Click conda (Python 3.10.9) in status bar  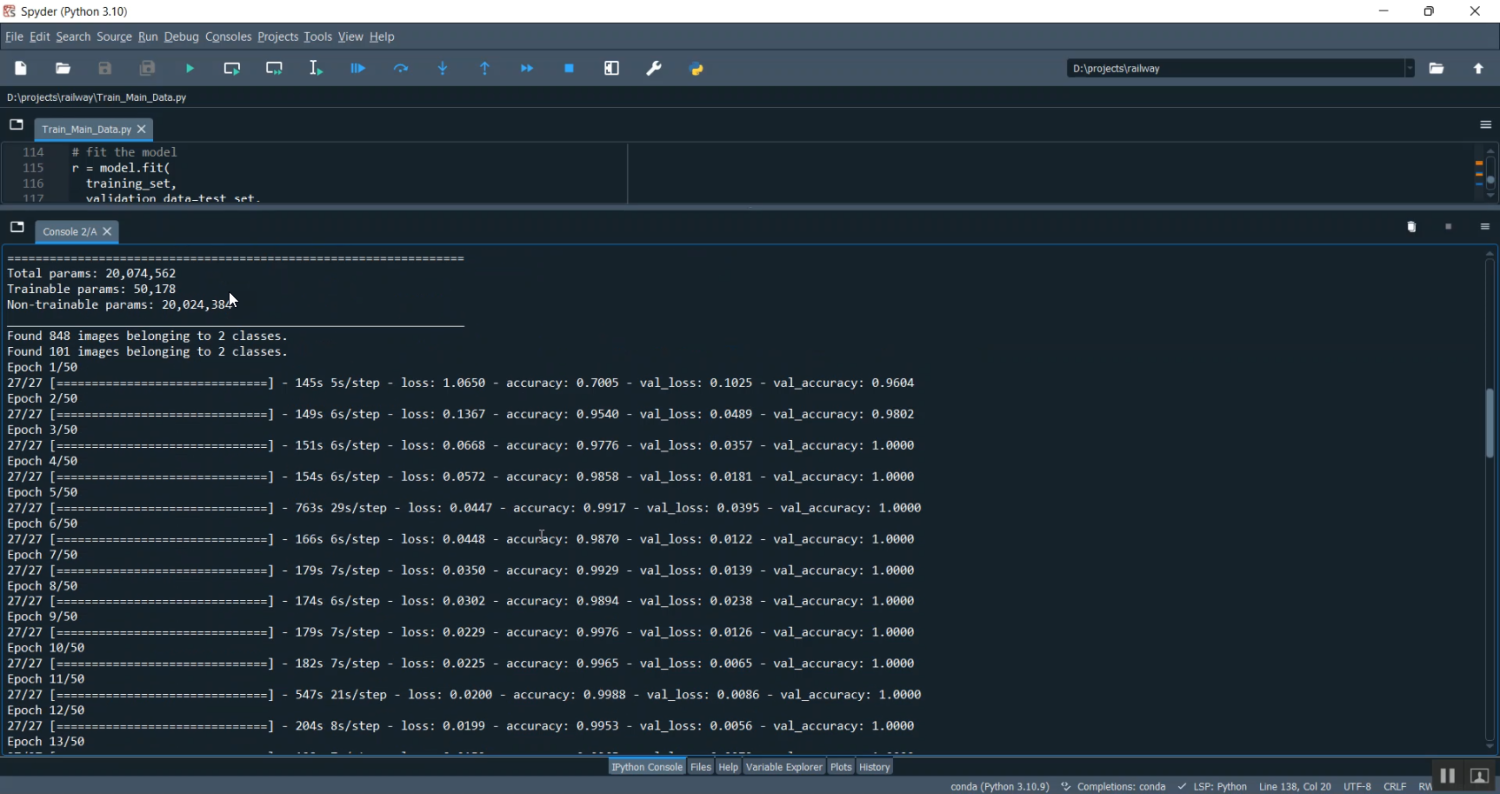[999, 787]
